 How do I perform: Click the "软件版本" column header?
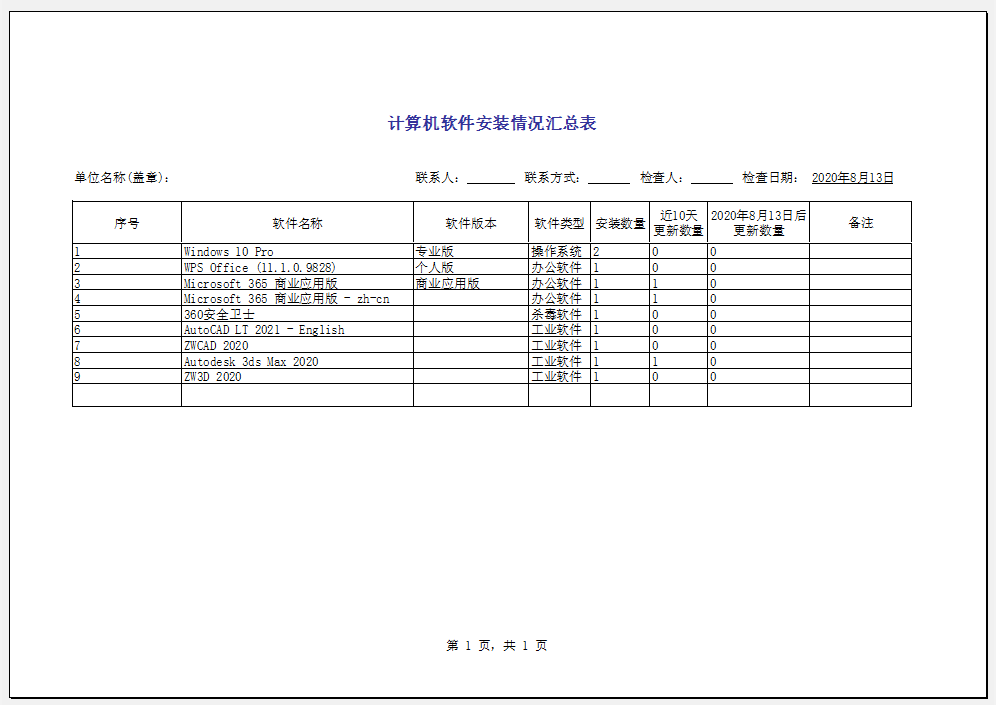point(471,223)
